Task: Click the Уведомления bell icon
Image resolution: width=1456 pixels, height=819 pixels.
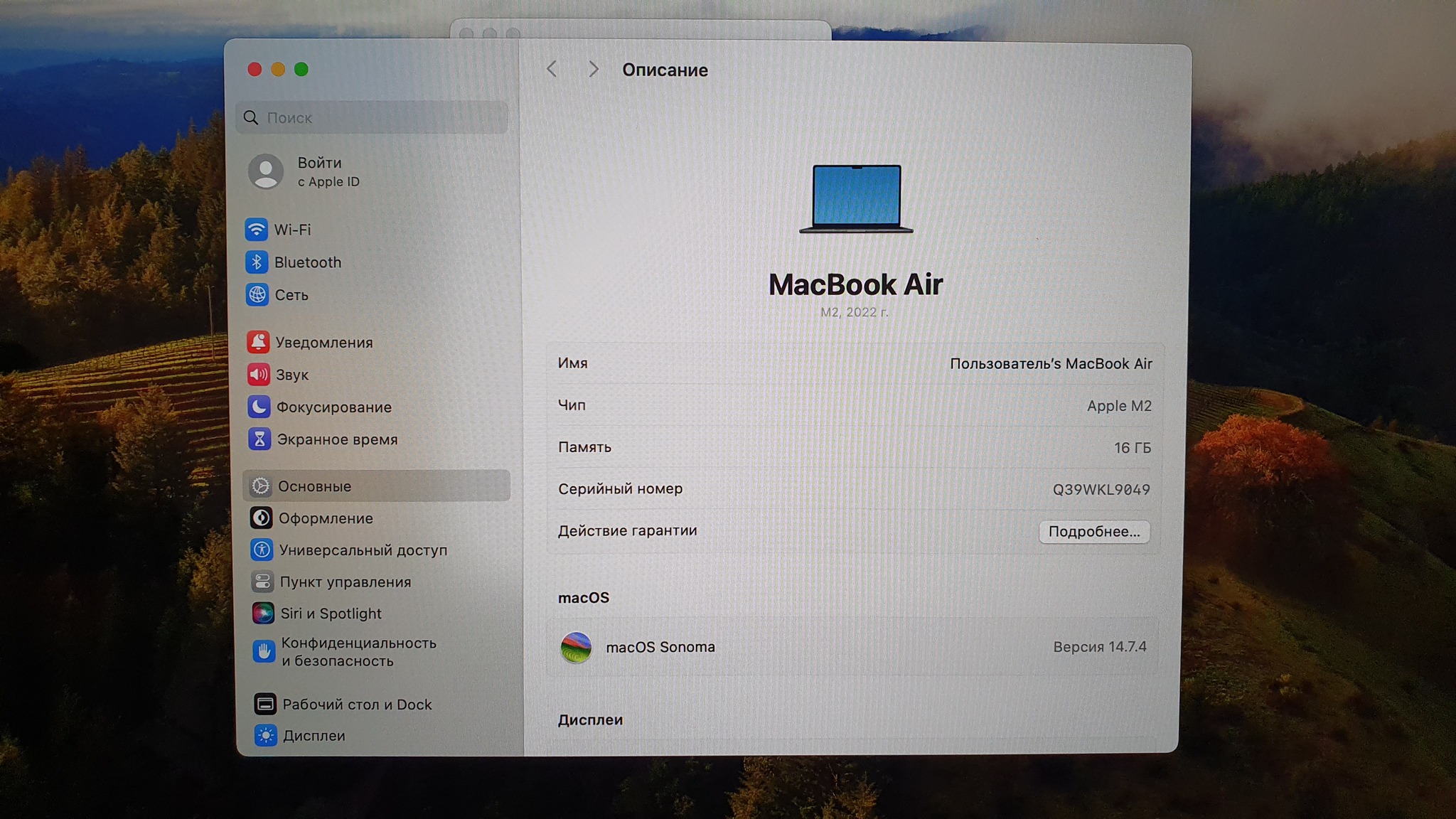Action: 258,342
